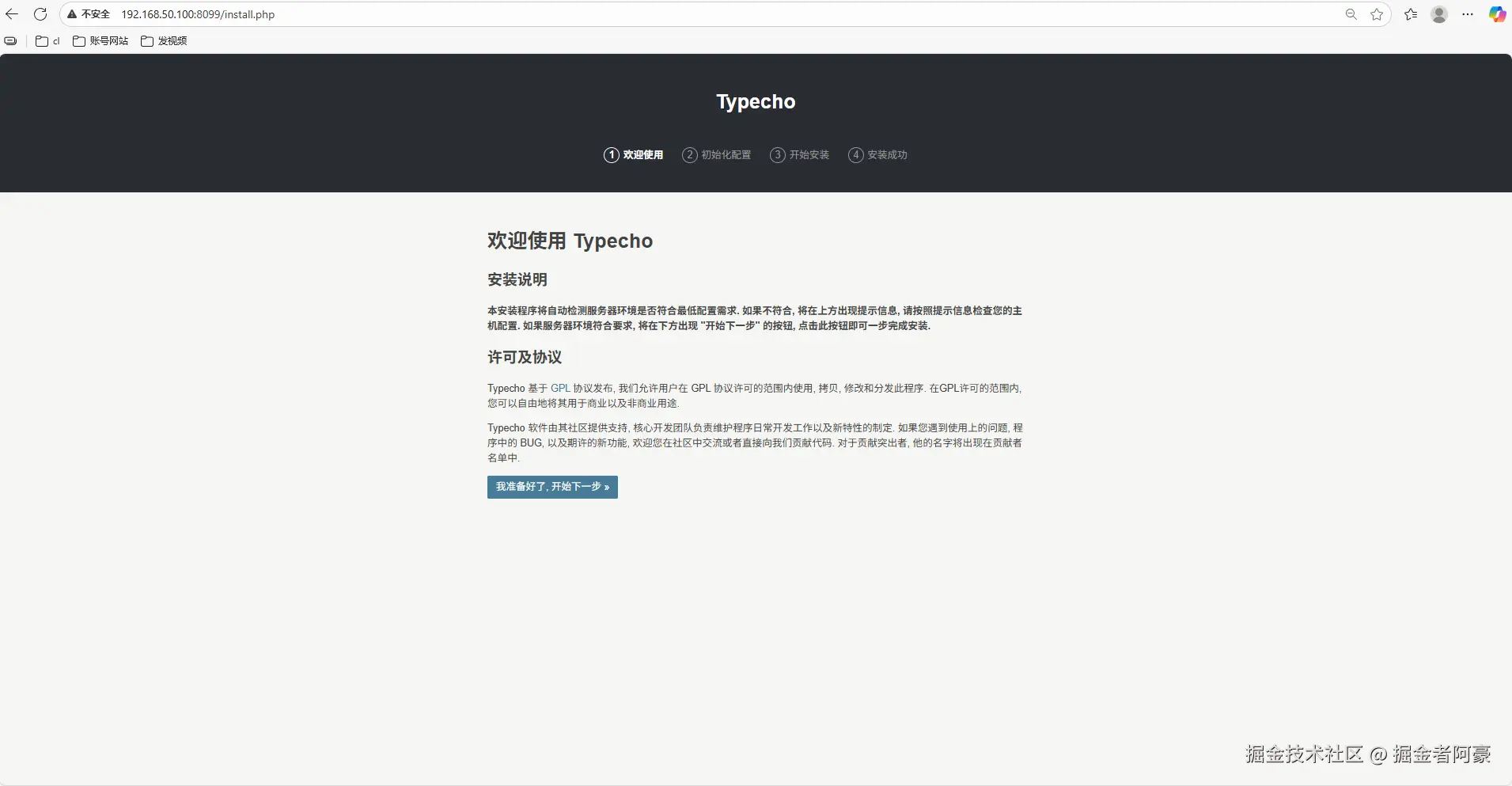This screenshot has height=786, width=1512.
Task: Click the Typecho header title
Action: [756, 101]
